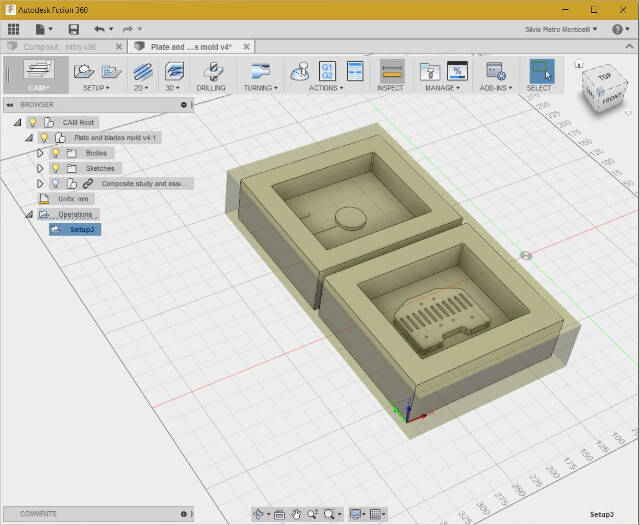Open the Undo history dropdown arrow
The width and height of the screenshot is (640, 525).
click(111, 29)
